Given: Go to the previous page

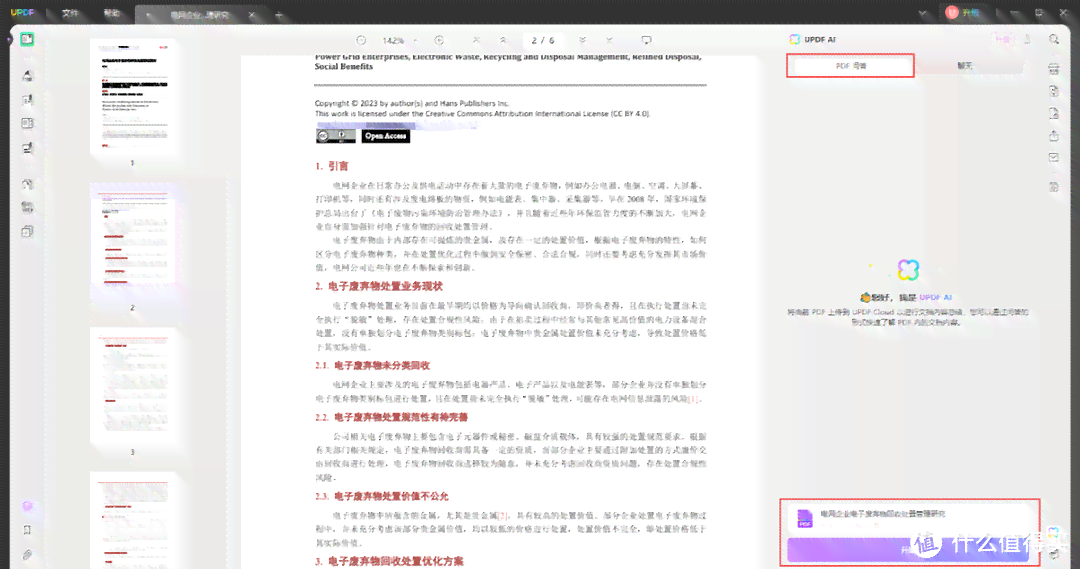Looking at the screenshot, I should pos(503,41).
